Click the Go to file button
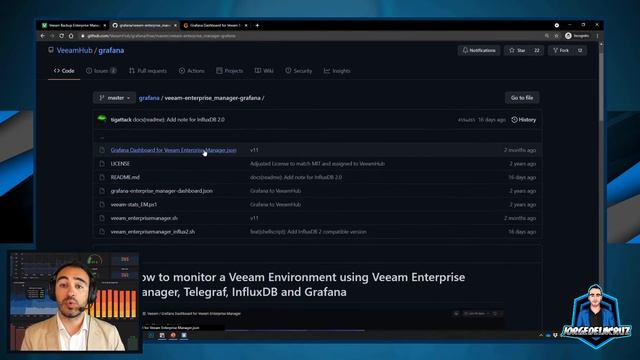The height and width of the screenshot is (360, 640). pos(522,98)
